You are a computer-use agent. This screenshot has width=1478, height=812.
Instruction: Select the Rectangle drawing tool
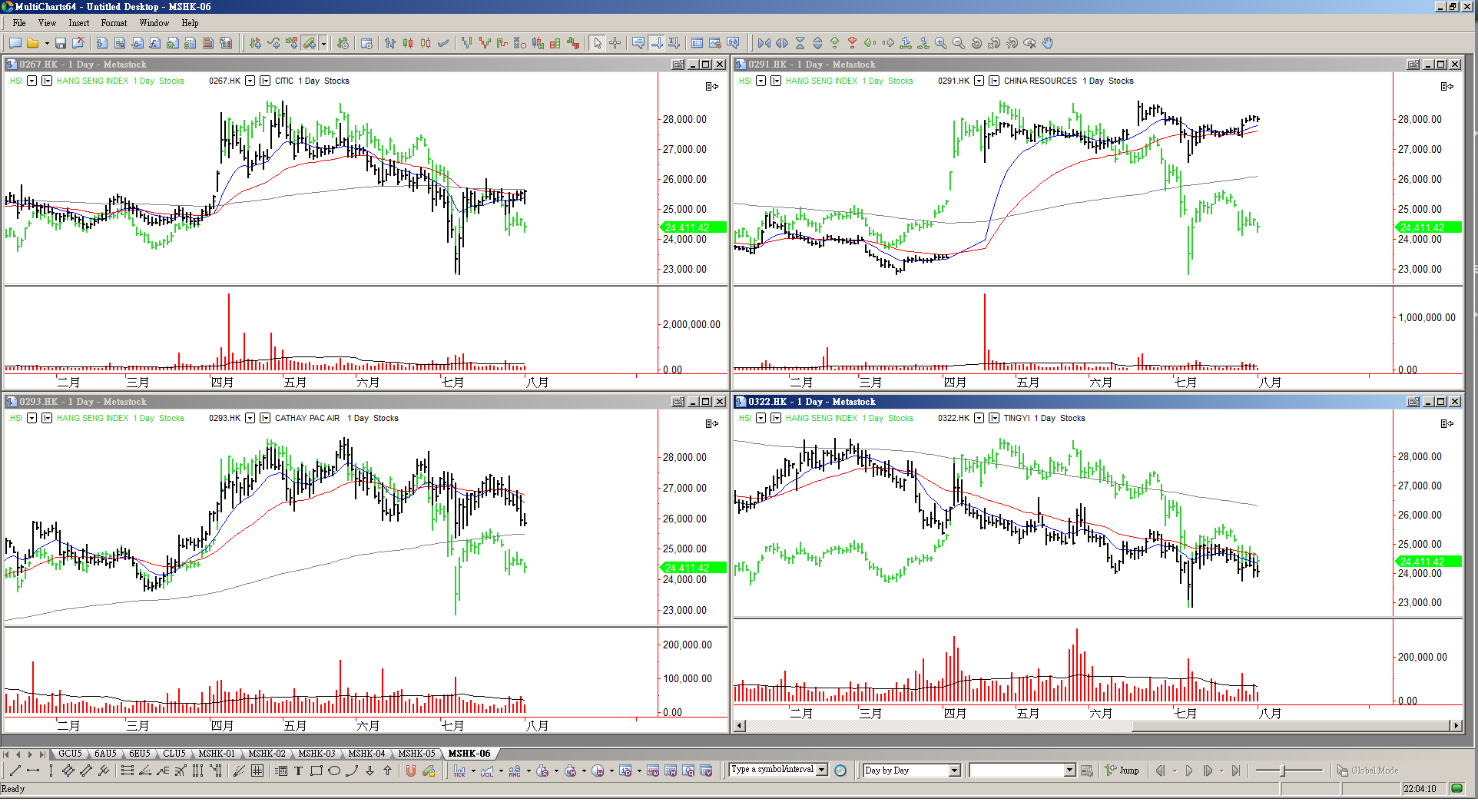point(316,771)
